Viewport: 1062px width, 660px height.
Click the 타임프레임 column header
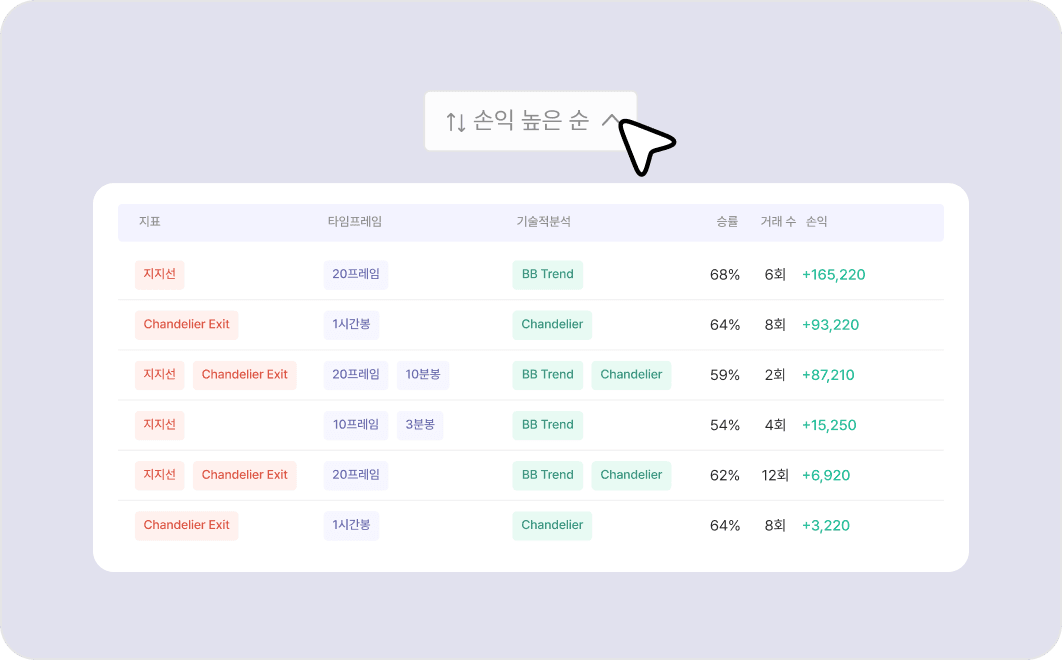355,222
